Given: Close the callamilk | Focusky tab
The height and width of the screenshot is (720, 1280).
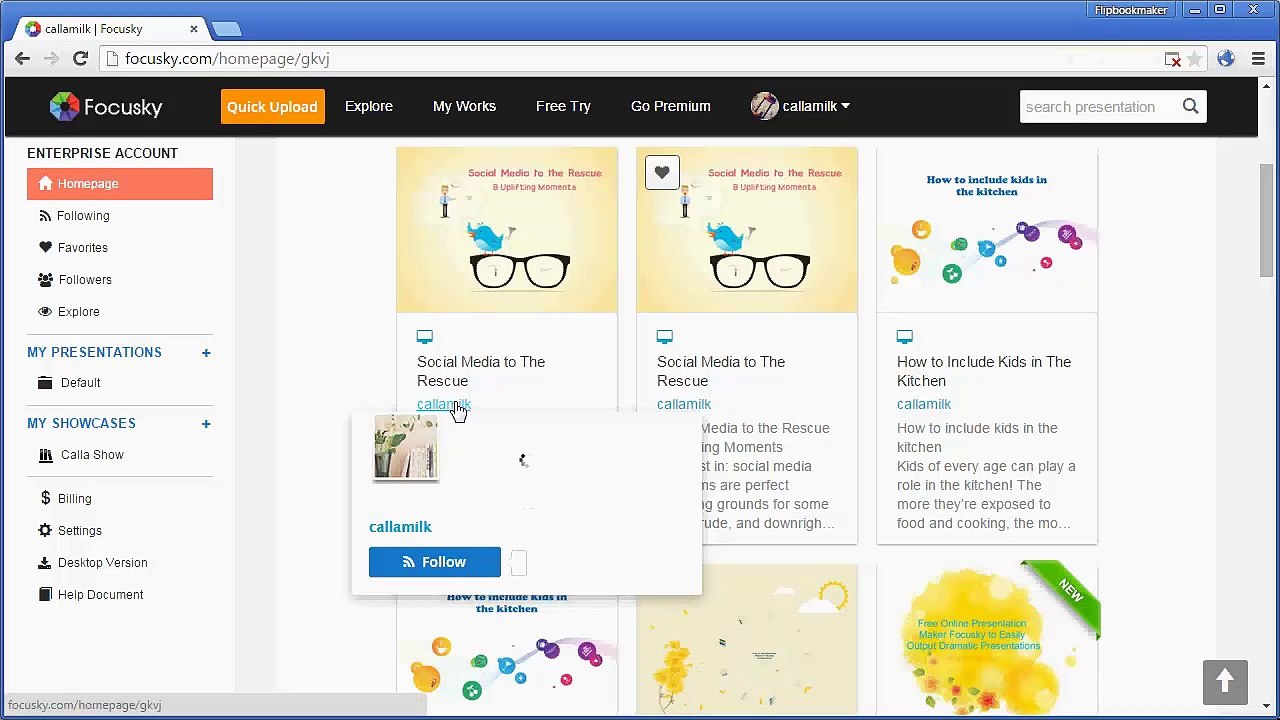Looking at the screenshot, I should pyautogui.click(x=194, y=29).
